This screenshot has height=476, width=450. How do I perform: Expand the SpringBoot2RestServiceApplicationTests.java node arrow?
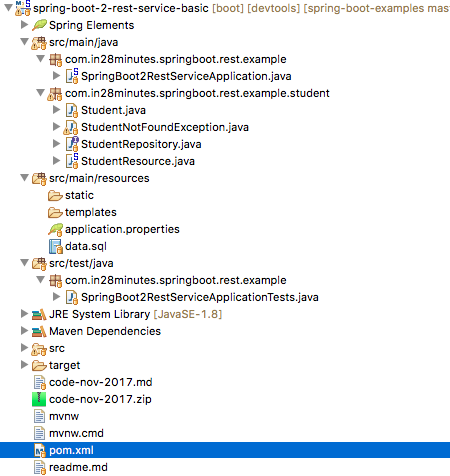pos(56,297)
